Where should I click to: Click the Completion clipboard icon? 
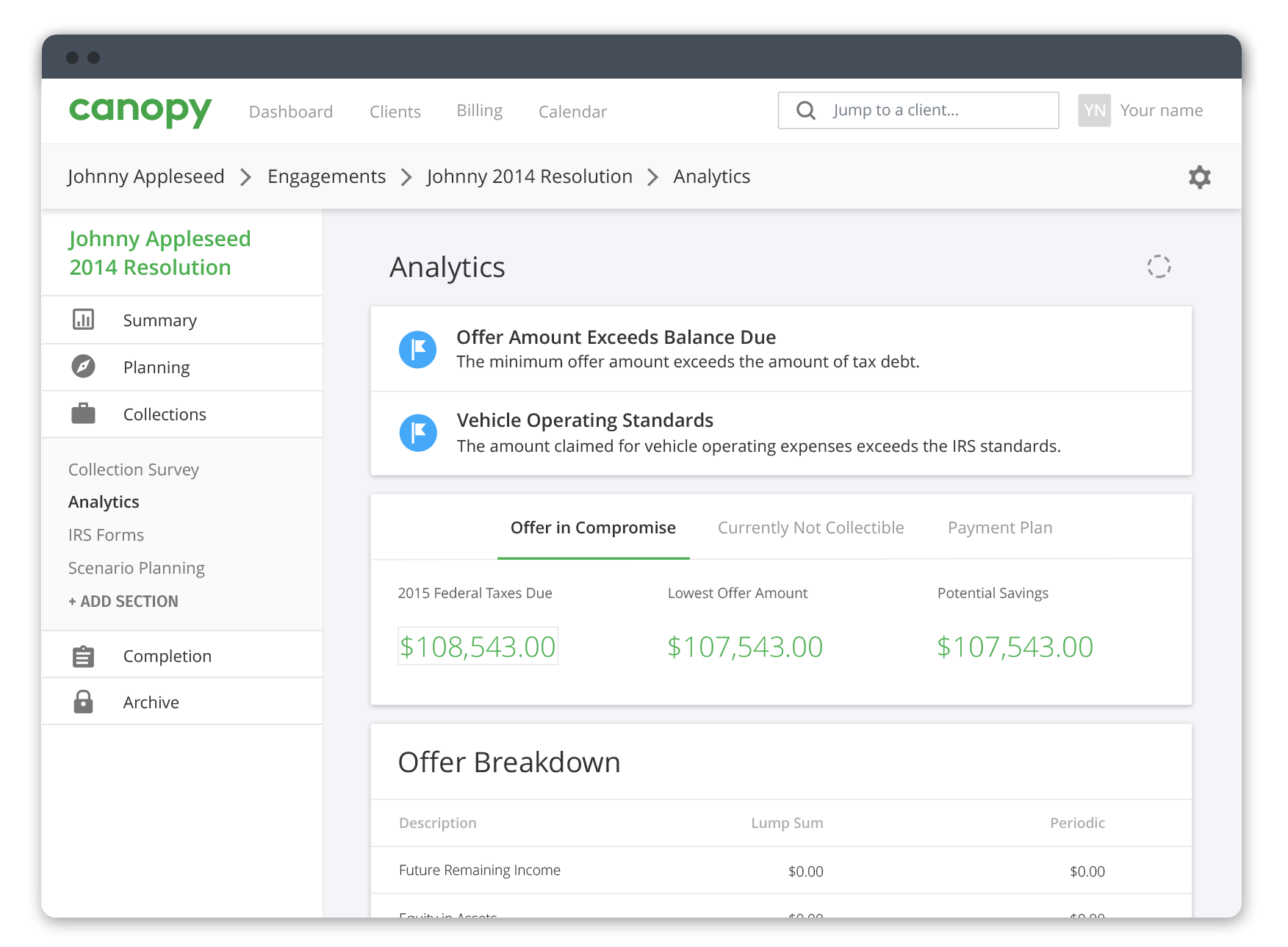click(83, 655)
